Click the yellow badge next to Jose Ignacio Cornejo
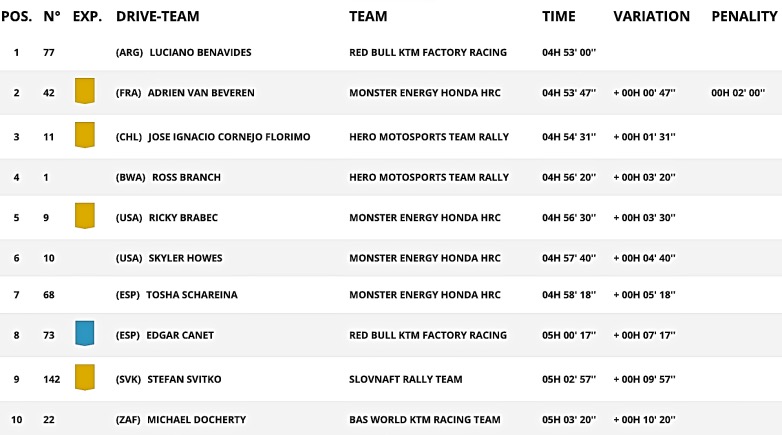782x435 pixels. coord(85,135)
